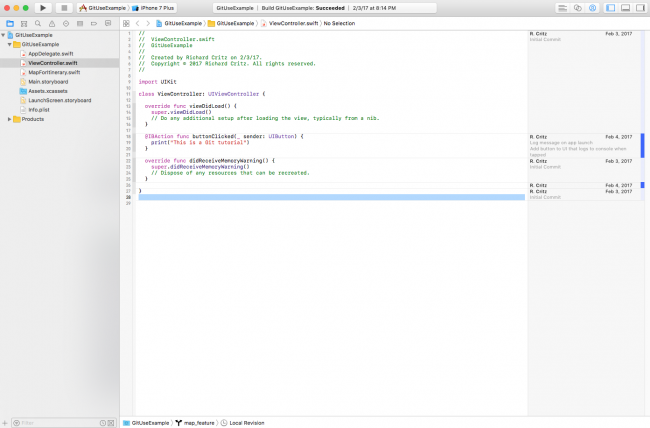Go forward in editor history
Screen dimensions: 650x428
coord(148,24)
